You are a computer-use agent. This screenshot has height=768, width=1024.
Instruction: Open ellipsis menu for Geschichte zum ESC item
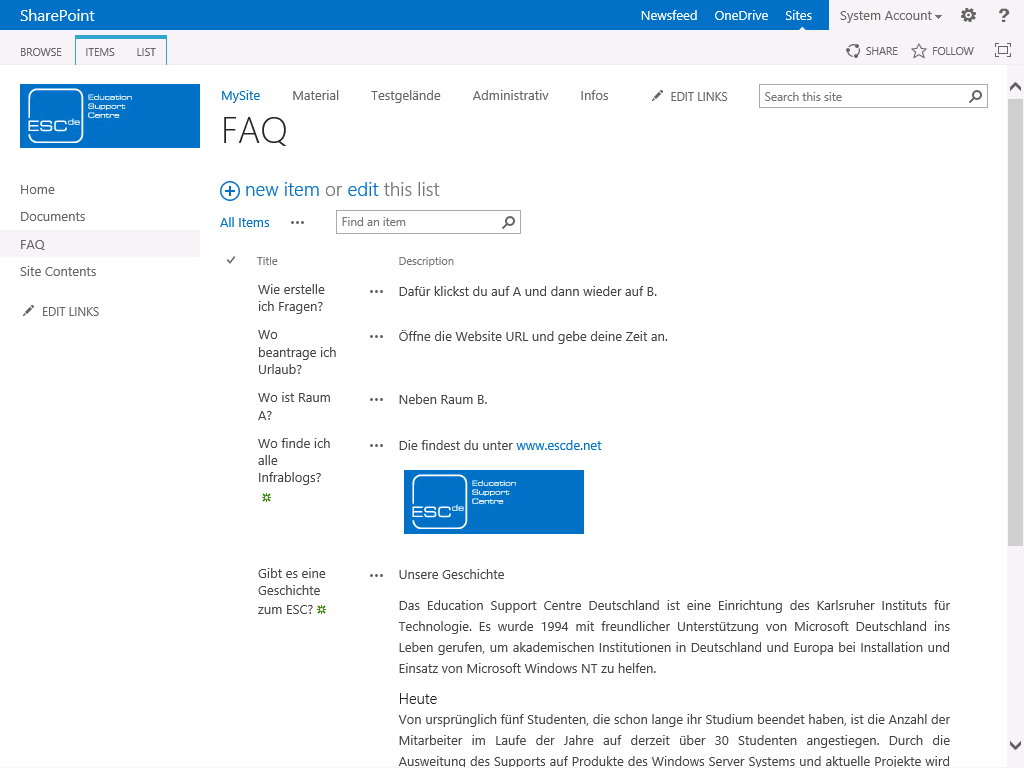376,575
